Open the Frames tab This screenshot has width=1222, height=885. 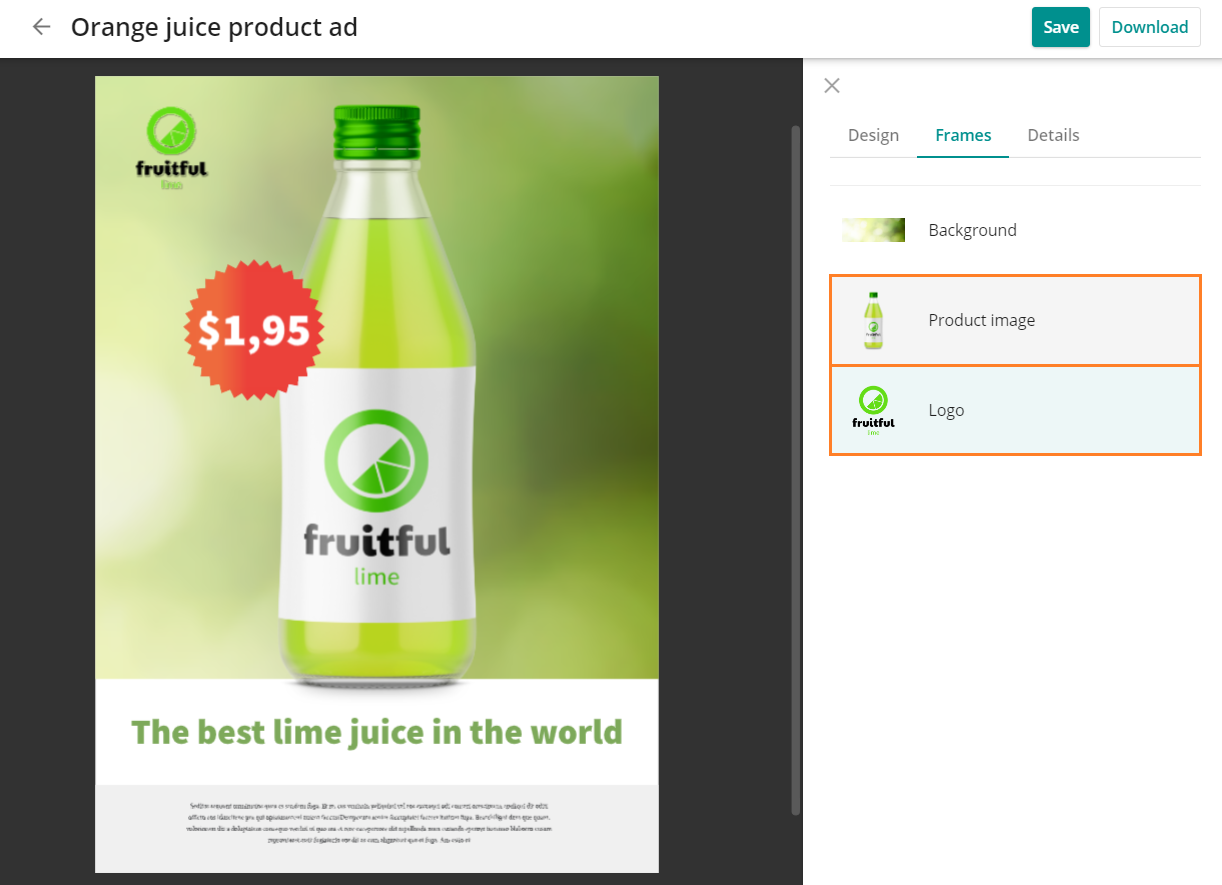tap(963, 135)
